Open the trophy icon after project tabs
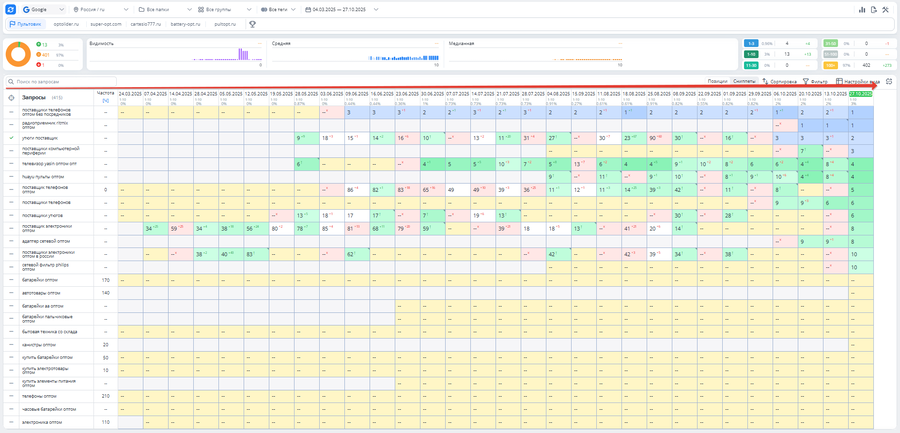Image resolution: width=900 pixels, height=433 pixels. (x=252, y=24)
